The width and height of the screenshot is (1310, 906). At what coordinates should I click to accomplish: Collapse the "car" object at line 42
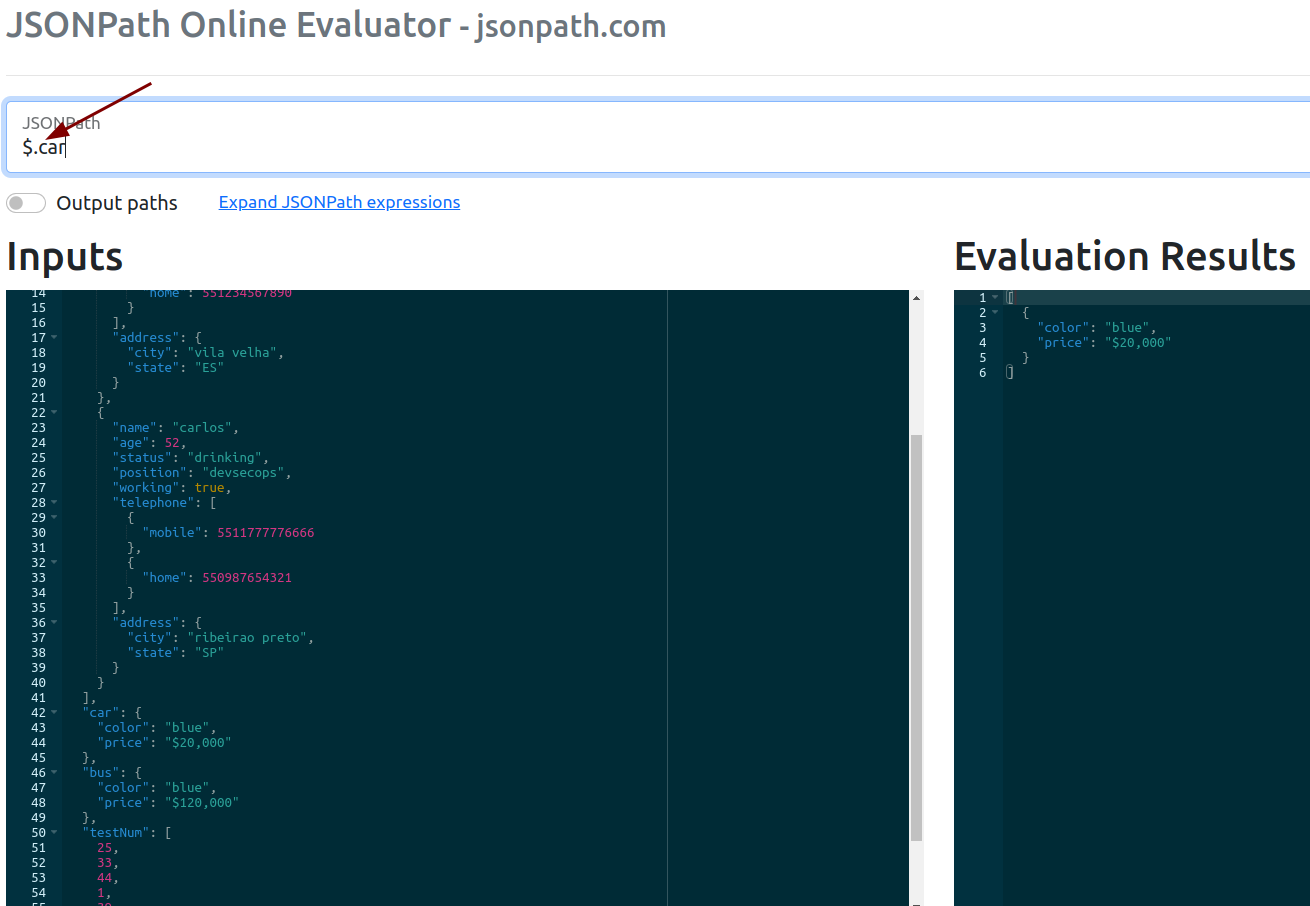(54, 713)
